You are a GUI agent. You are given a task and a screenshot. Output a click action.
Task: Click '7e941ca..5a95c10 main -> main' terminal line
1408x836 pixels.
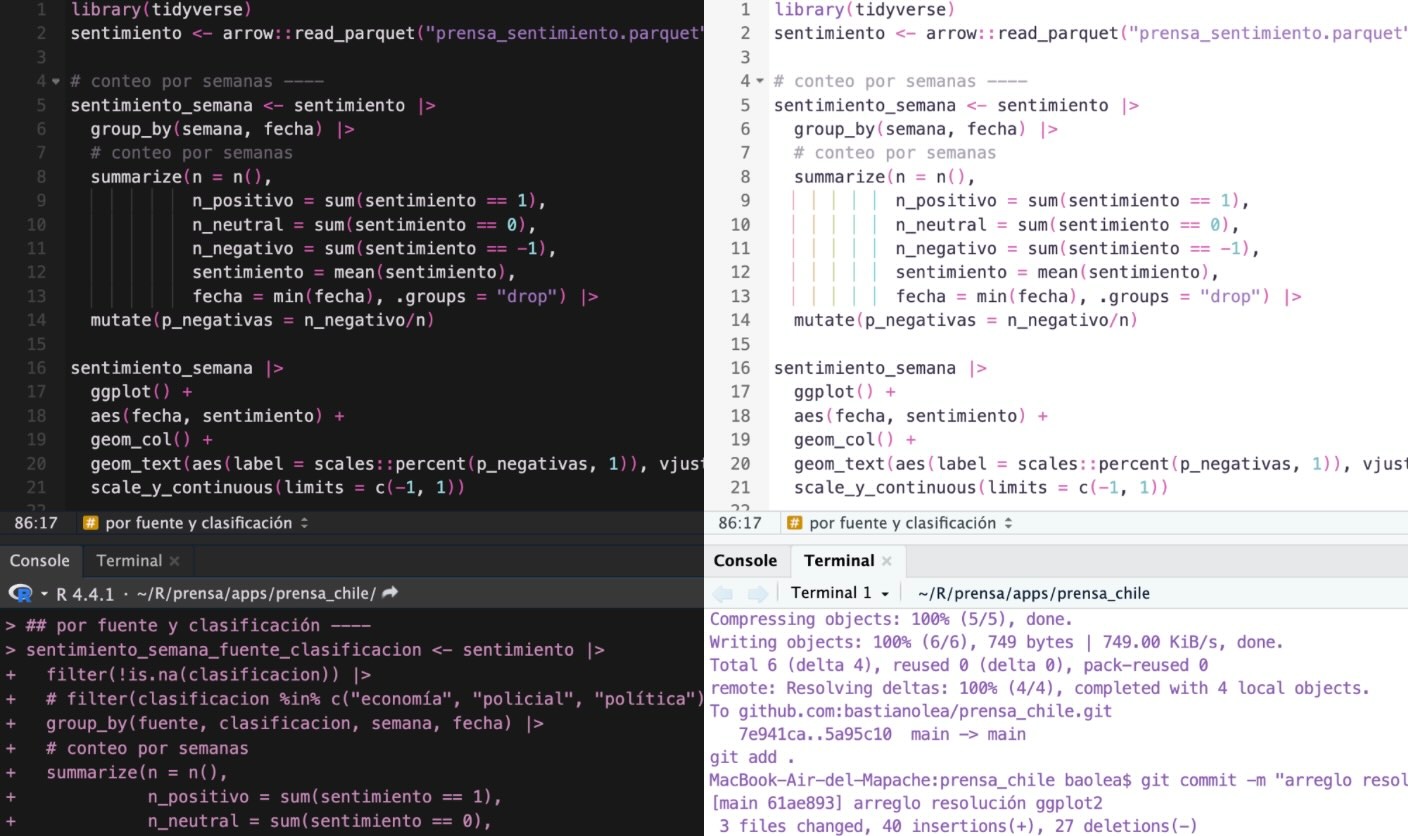pyautogui.click(x=882, y=734)
